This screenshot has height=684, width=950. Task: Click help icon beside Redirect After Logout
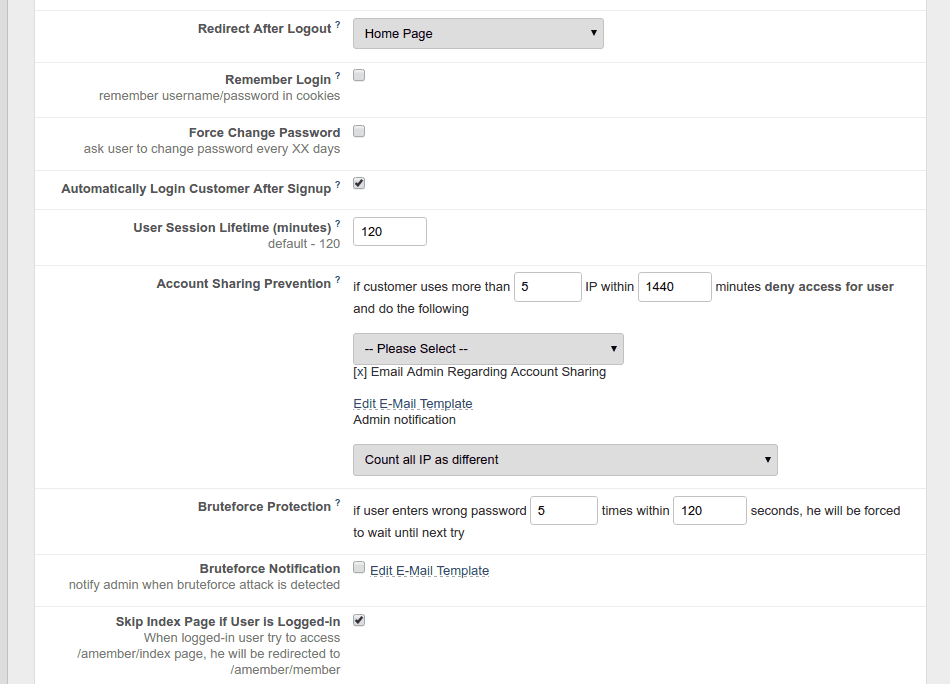coord(337,25)
